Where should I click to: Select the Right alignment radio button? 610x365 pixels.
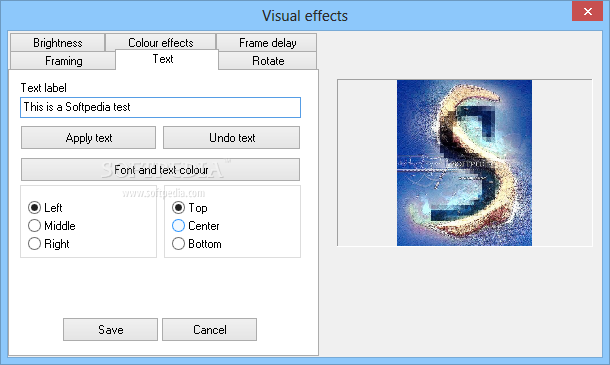tap(35, 244)
